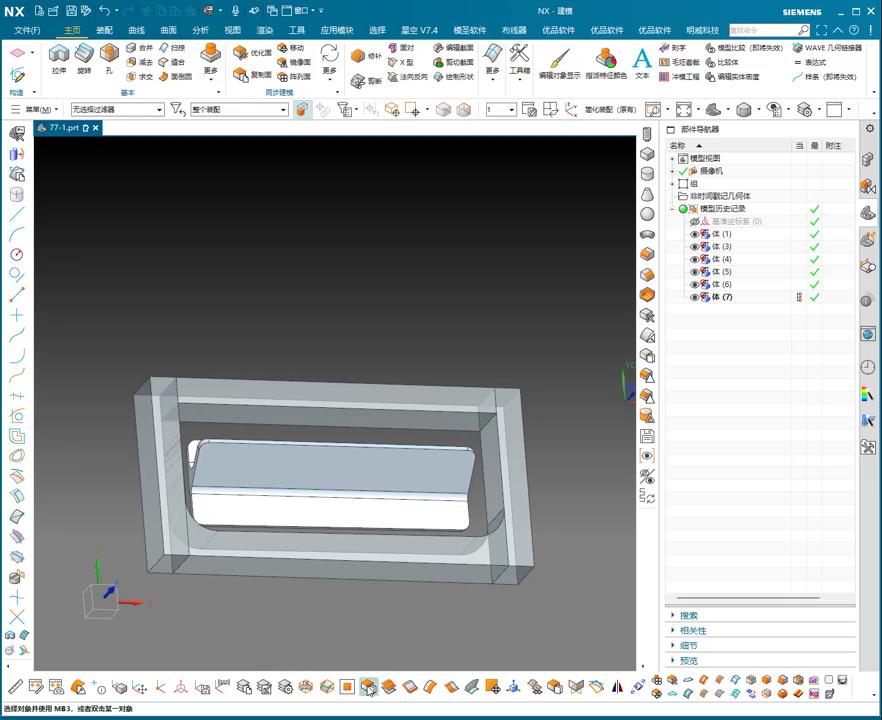
Task: Open the 文件(F) menu
Action: tap(27, 30)
